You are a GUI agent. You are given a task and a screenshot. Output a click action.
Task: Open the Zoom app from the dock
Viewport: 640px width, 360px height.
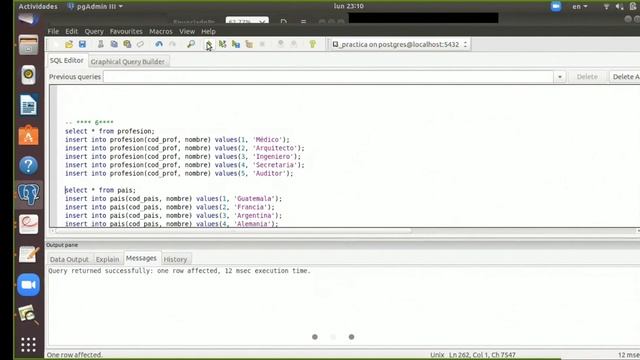tap(29, 284)
